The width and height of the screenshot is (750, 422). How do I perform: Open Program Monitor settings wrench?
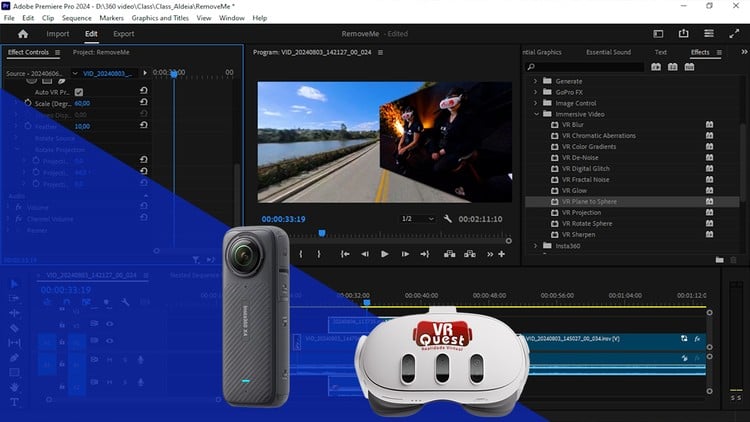pos(448,219)
